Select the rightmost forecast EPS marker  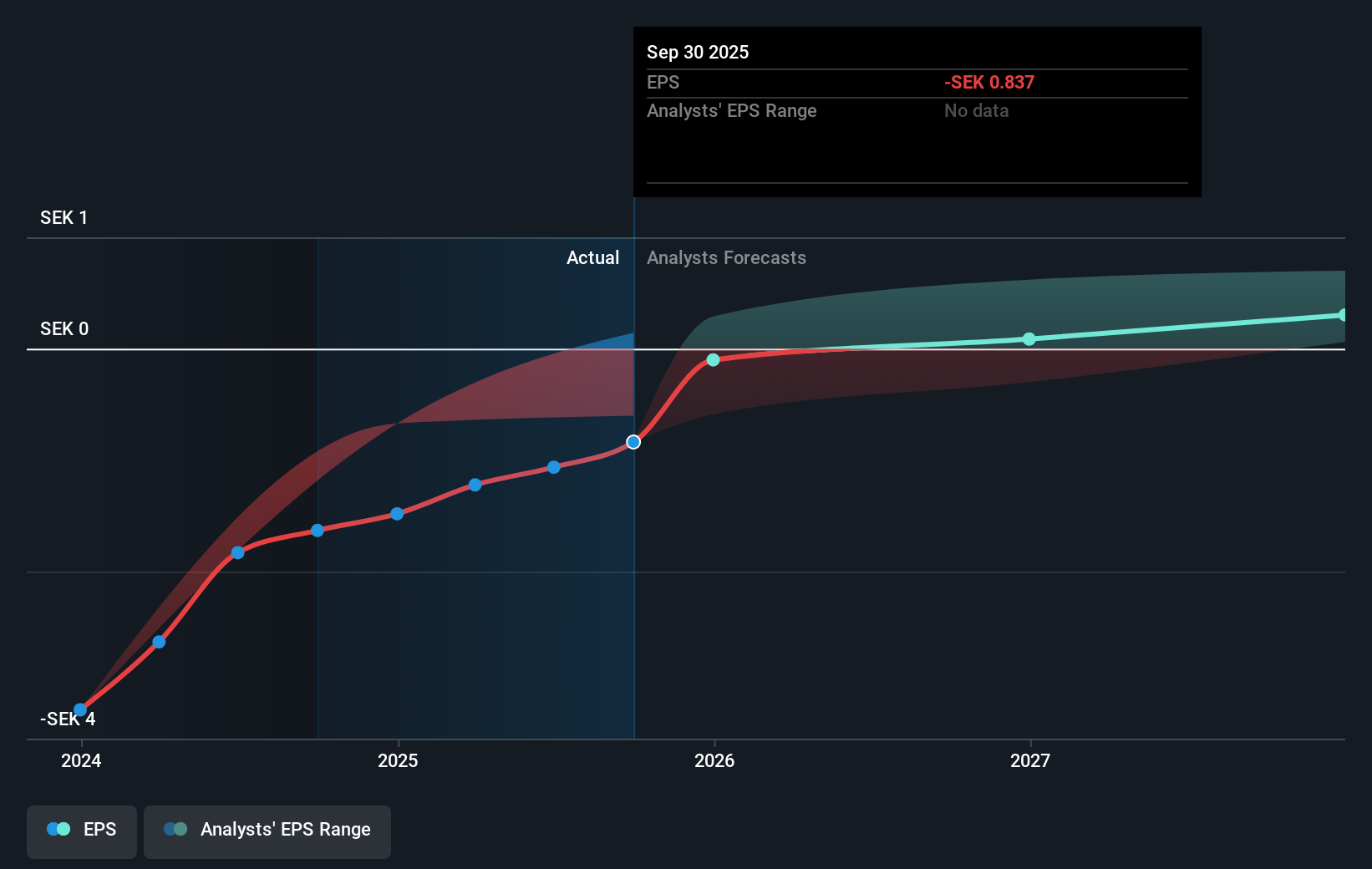click(1344, 313)
